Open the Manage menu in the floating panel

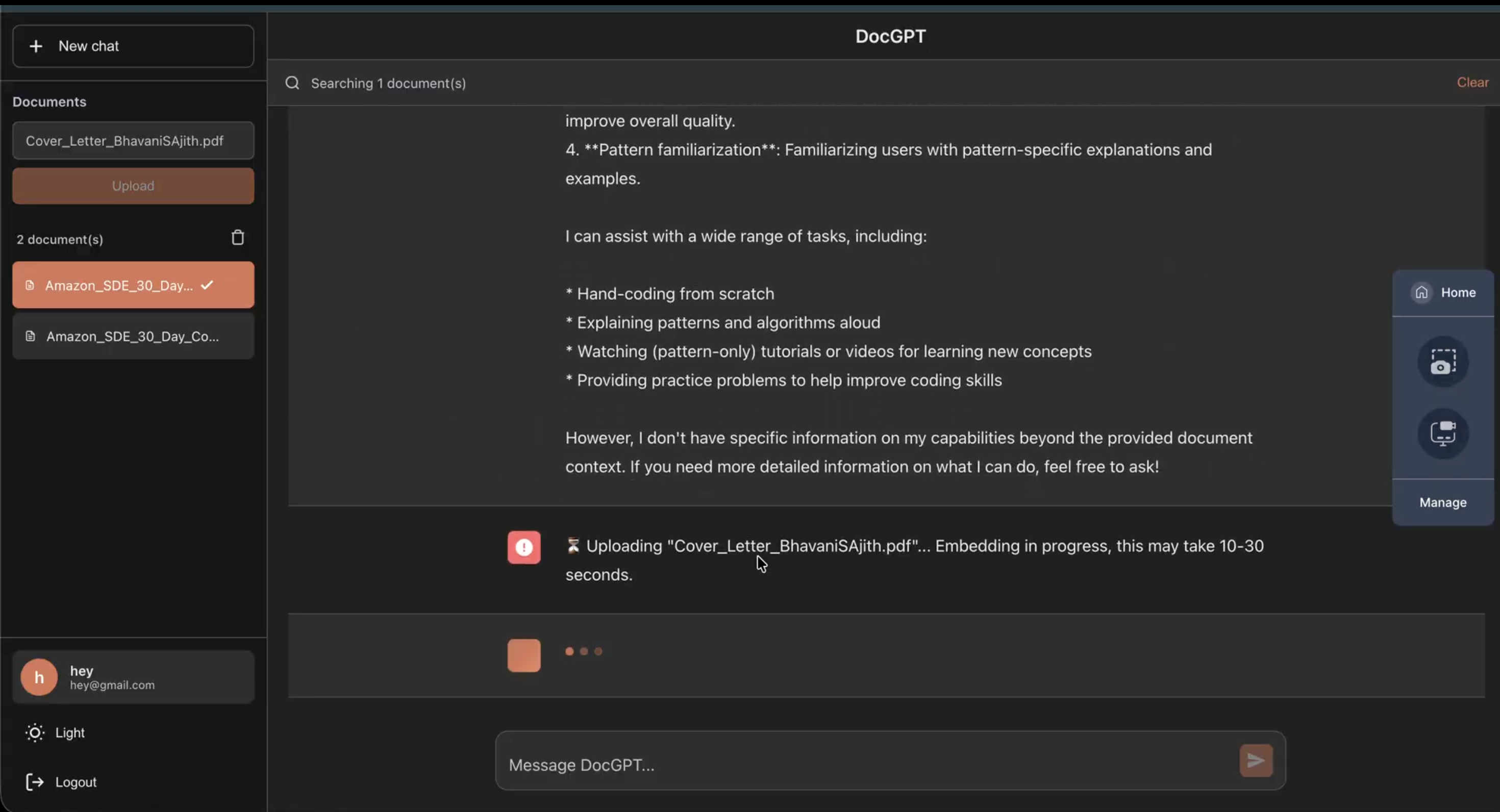1442,502
